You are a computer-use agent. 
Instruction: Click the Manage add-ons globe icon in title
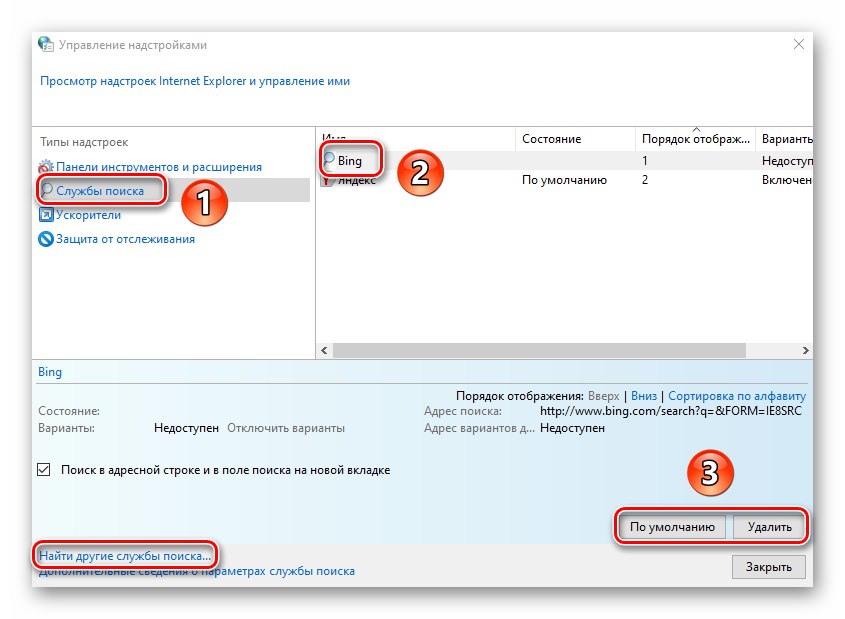click(x=46, y=45)
